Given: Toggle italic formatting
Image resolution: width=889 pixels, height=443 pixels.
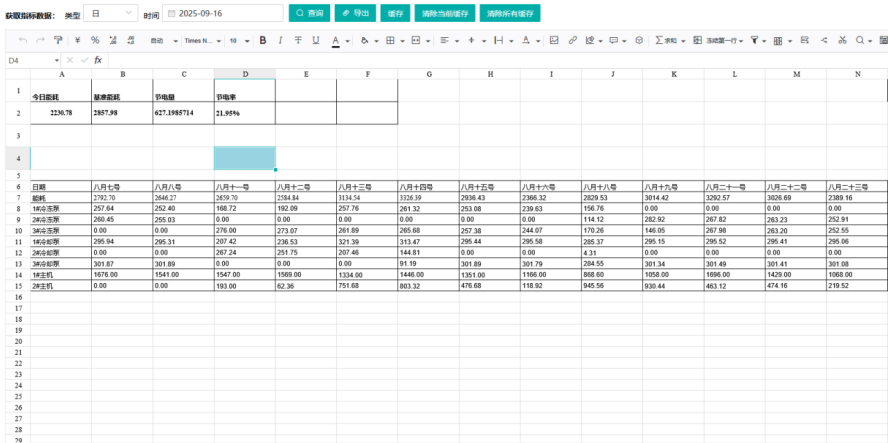Looking at the screenshot, I should pos(281,41).
